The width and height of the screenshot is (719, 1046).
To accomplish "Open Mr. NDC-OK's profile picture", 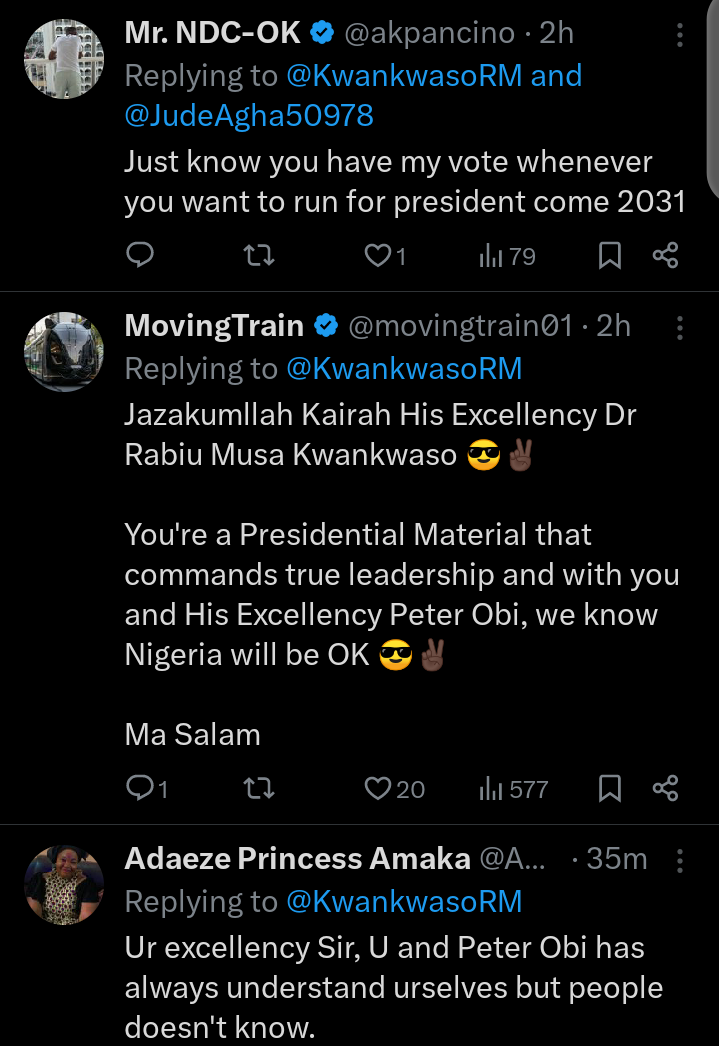I will [x=64, y=59].
